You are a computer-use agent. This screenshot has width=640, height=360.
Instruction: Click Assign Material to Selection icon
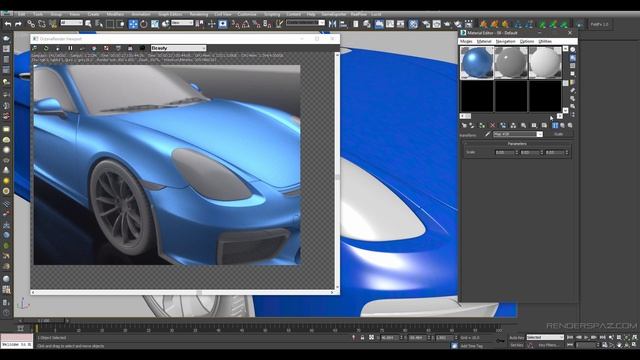[482, 125]
